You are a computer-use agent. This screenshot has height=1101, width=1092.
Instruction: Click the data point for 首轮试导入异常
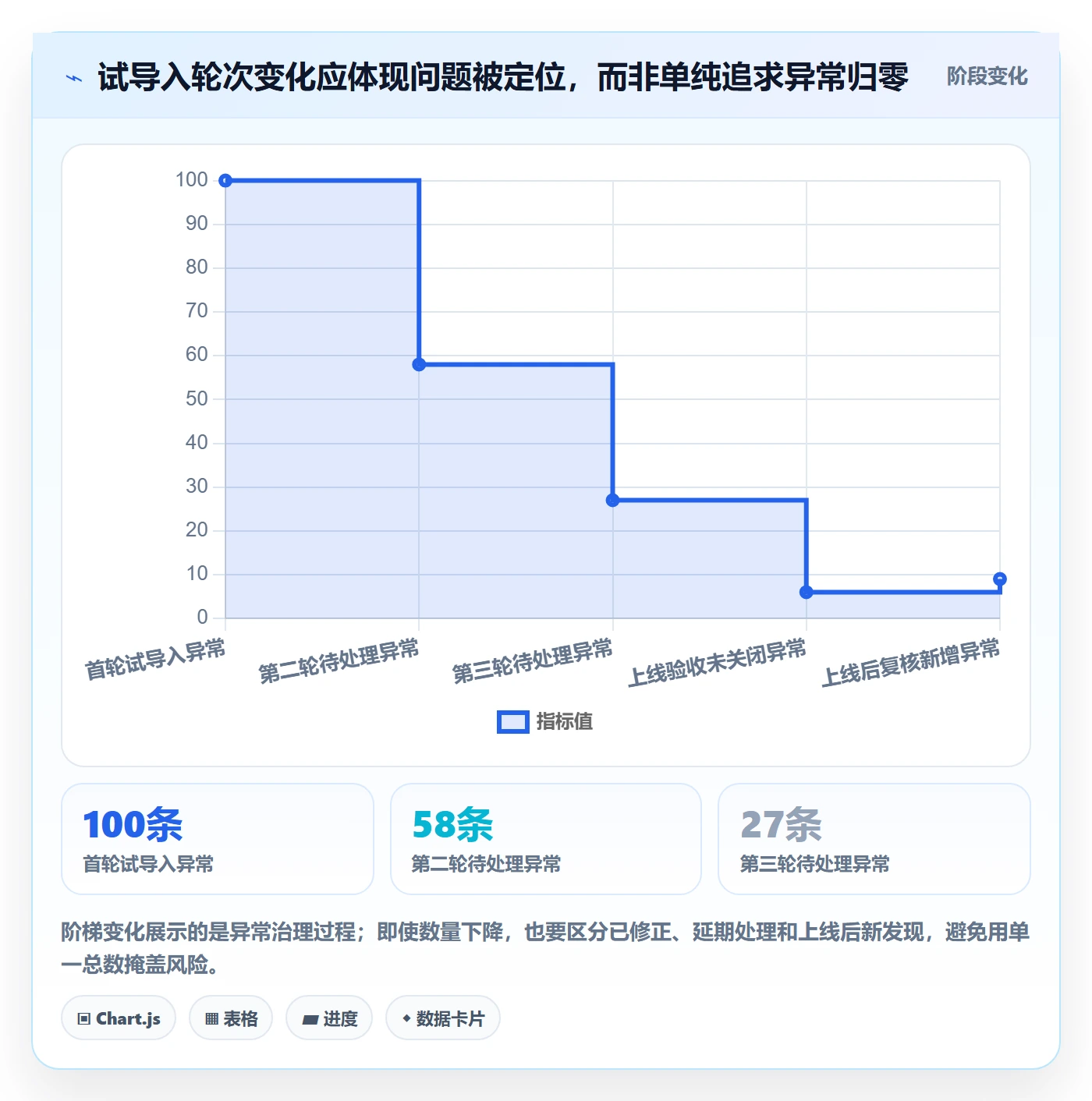click(225, 181)
